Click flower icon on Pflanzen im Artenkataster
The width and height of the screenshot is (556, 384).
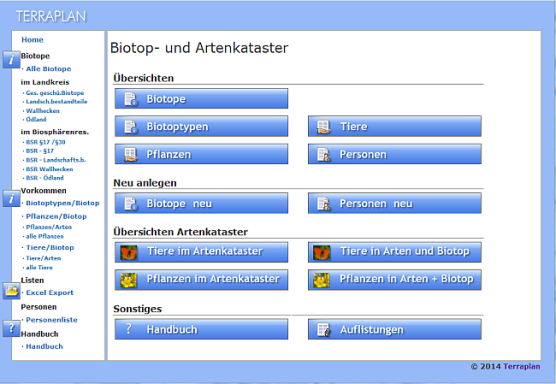tap(129, 280)
